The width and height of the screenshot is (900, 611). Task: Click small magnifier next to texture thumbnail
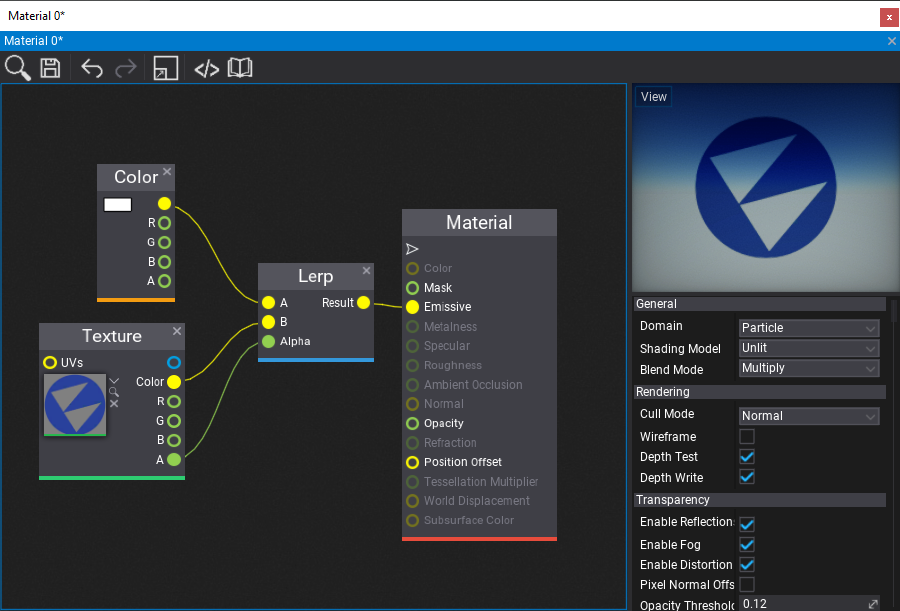114,392
